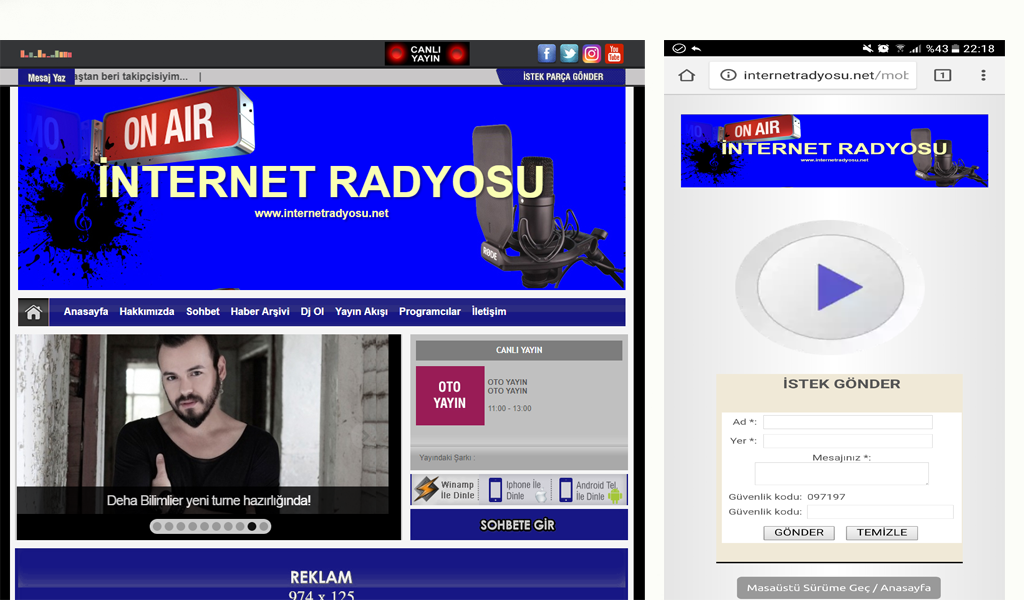Viewport: 1024px width, 600px height.
Task: Open the İSTEK PARÇA GÖNDER tab
Action: pyautogui.click(x=563, y=77)
